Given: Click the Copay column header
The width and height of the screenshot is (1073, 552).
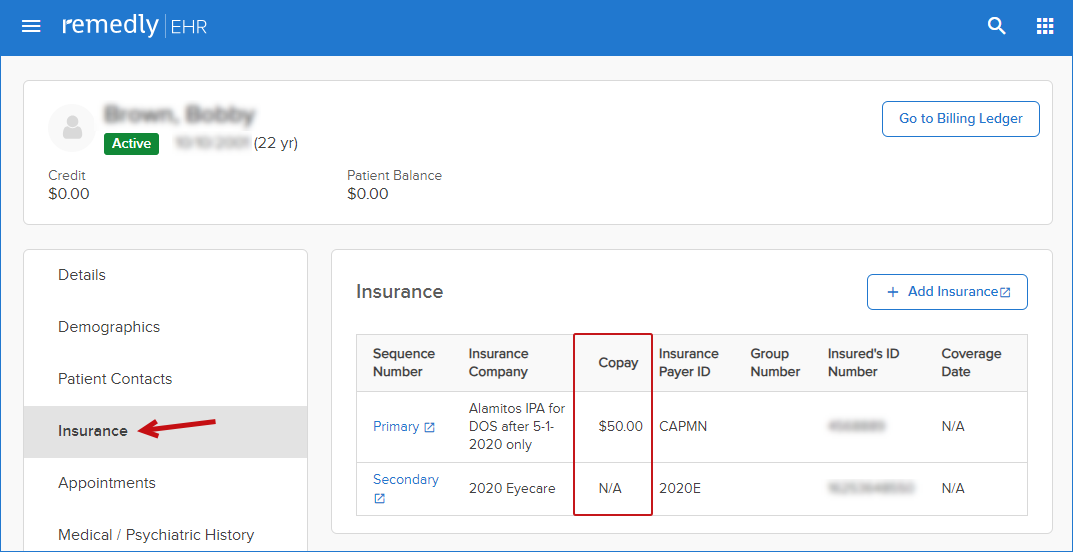Looking at the screenshot, I should [x=619, y=363].
